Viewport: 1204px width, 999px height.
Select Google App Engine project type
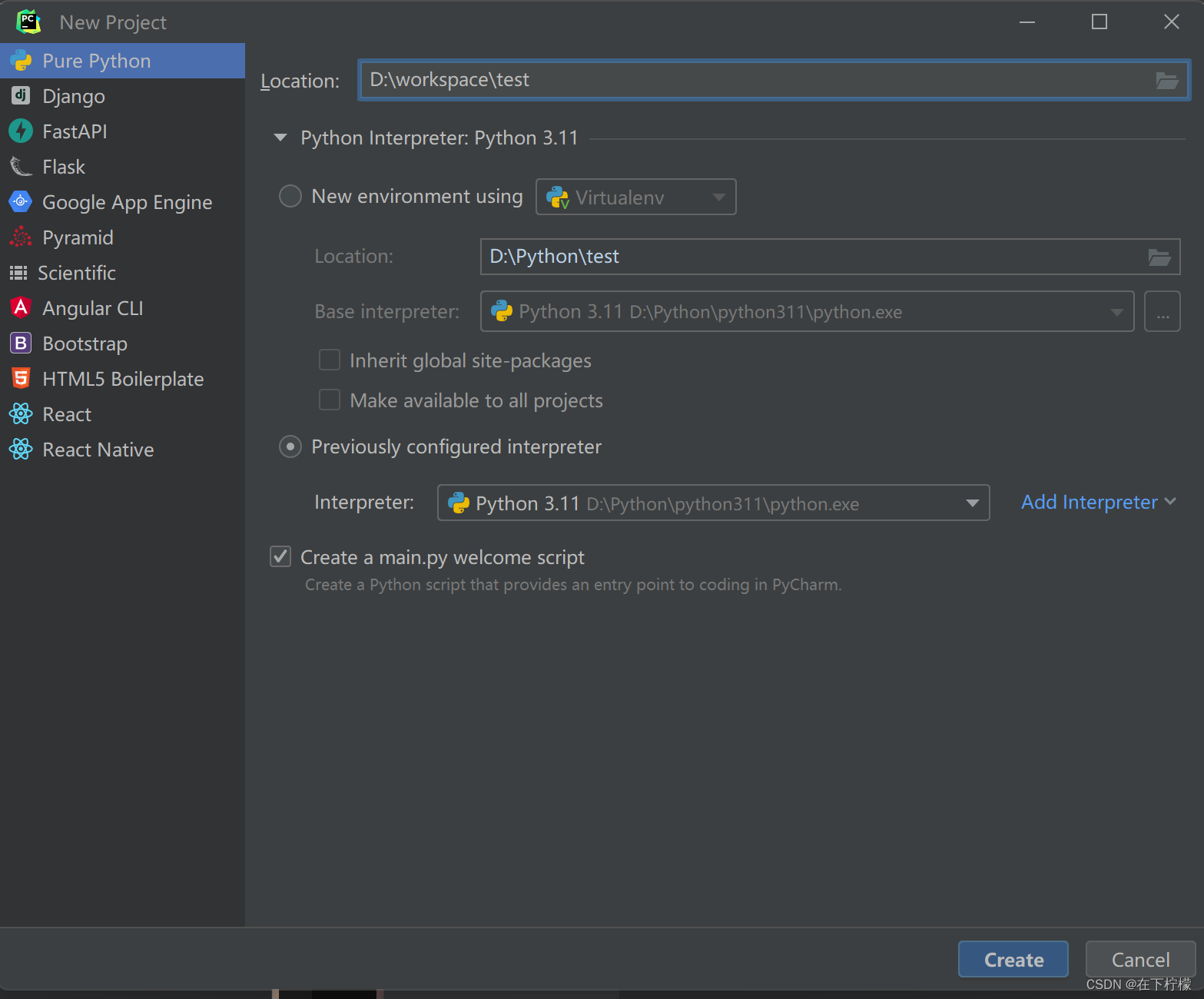(122, 202)
